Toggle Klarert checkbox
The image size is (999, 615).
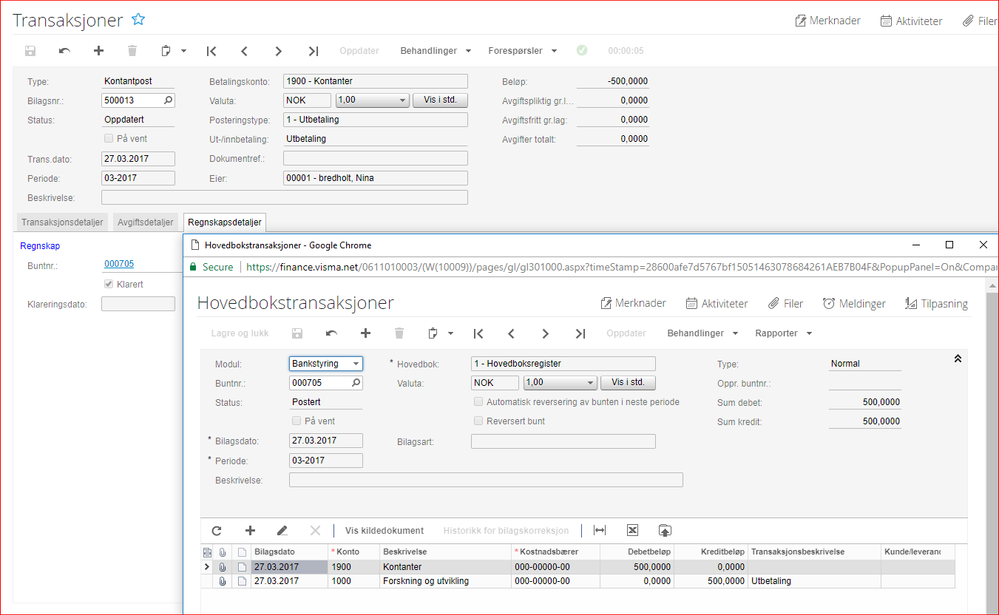pyautogui.click(x=108, y=284)
